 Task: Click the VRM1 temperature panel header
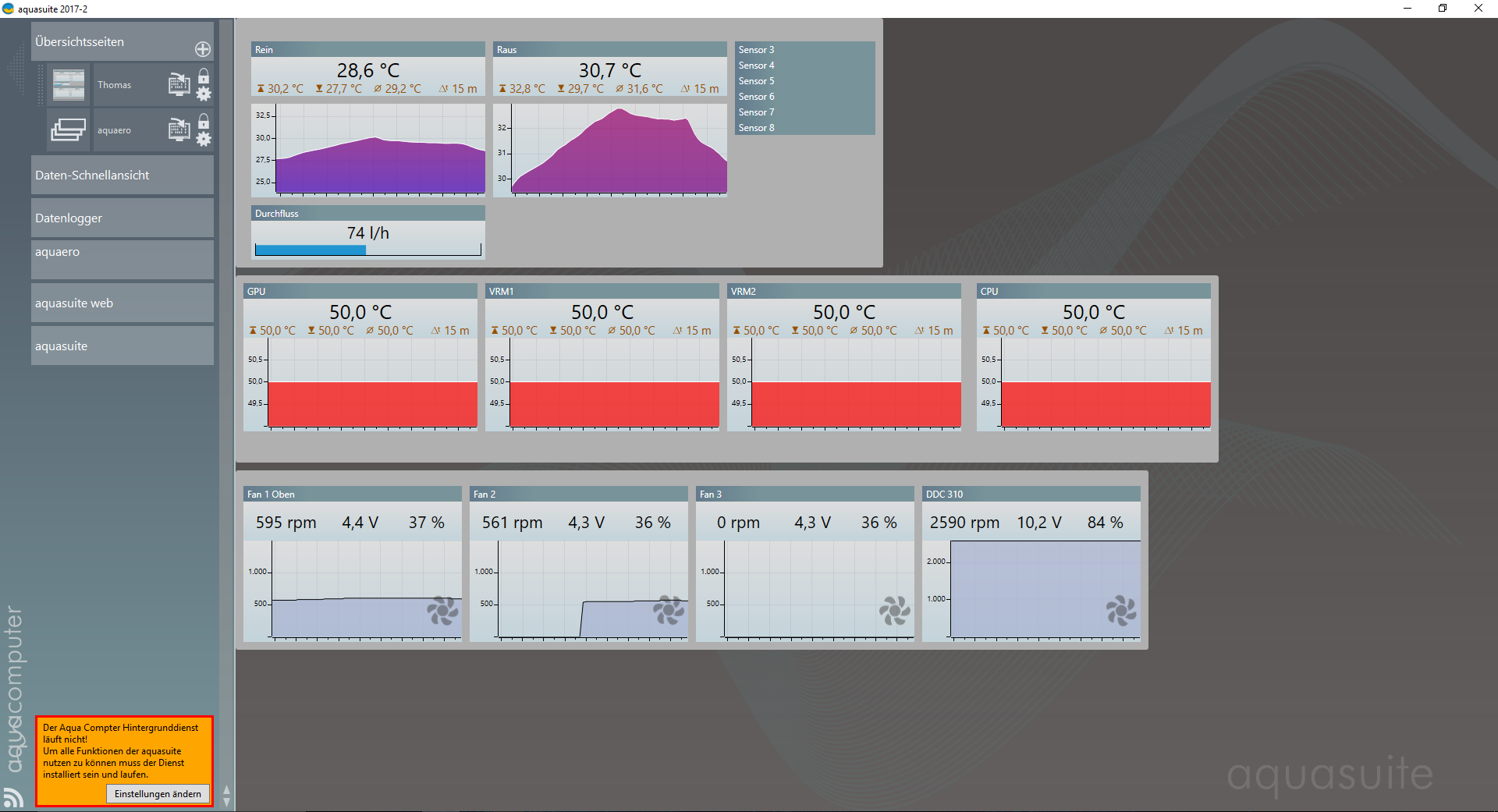point(602,291)
